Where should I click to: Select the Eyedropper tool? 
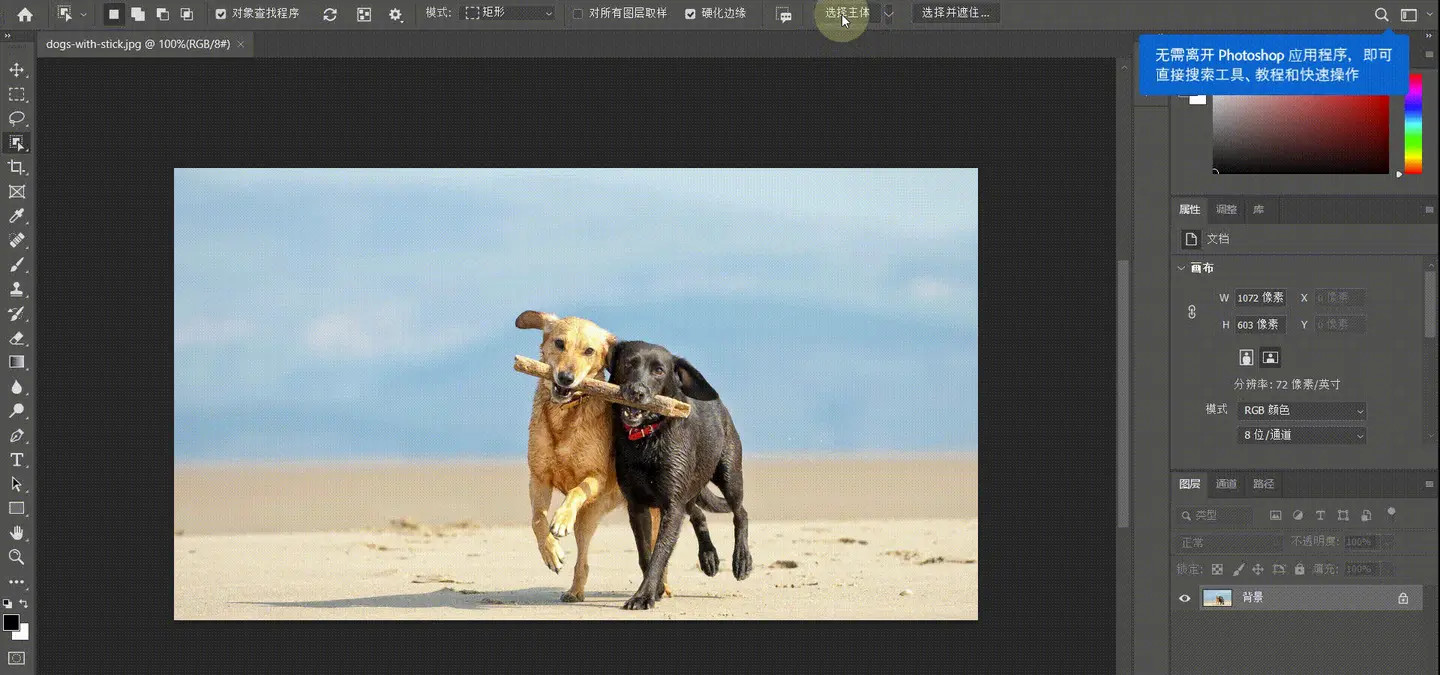coord(17,216)
